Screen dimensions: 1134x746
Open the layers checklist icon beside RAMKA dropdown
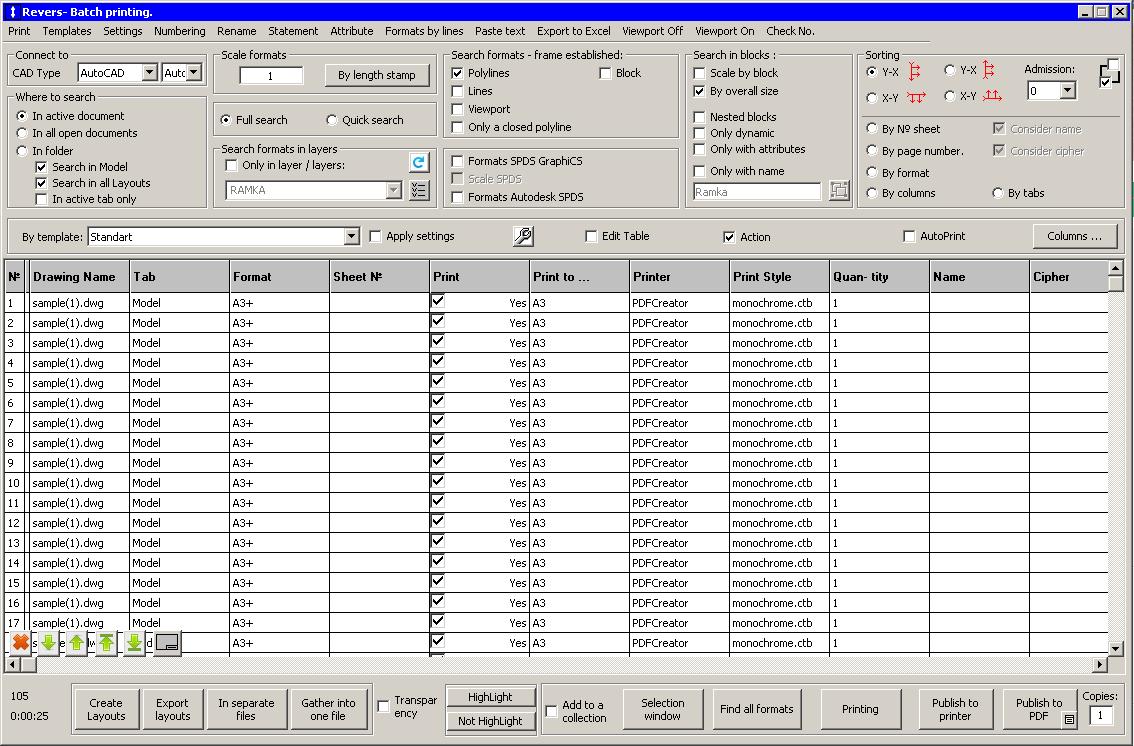tap(419, 190)
